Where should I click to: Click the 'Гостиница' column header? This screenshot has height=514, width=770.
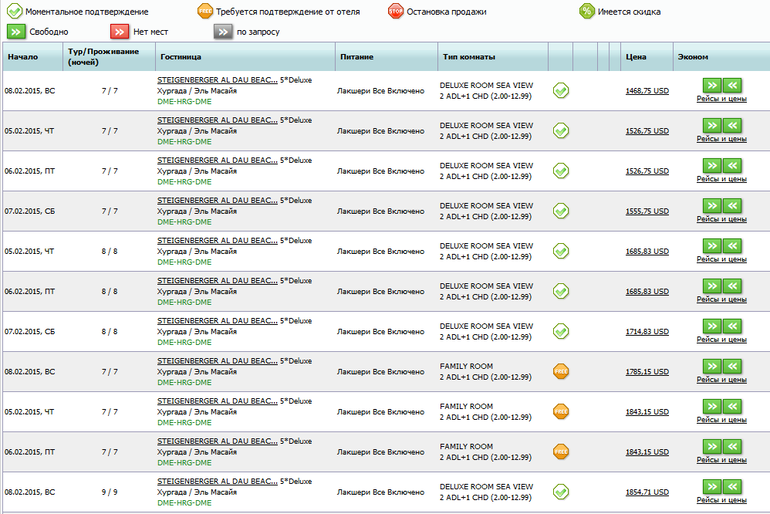point(179,57)
